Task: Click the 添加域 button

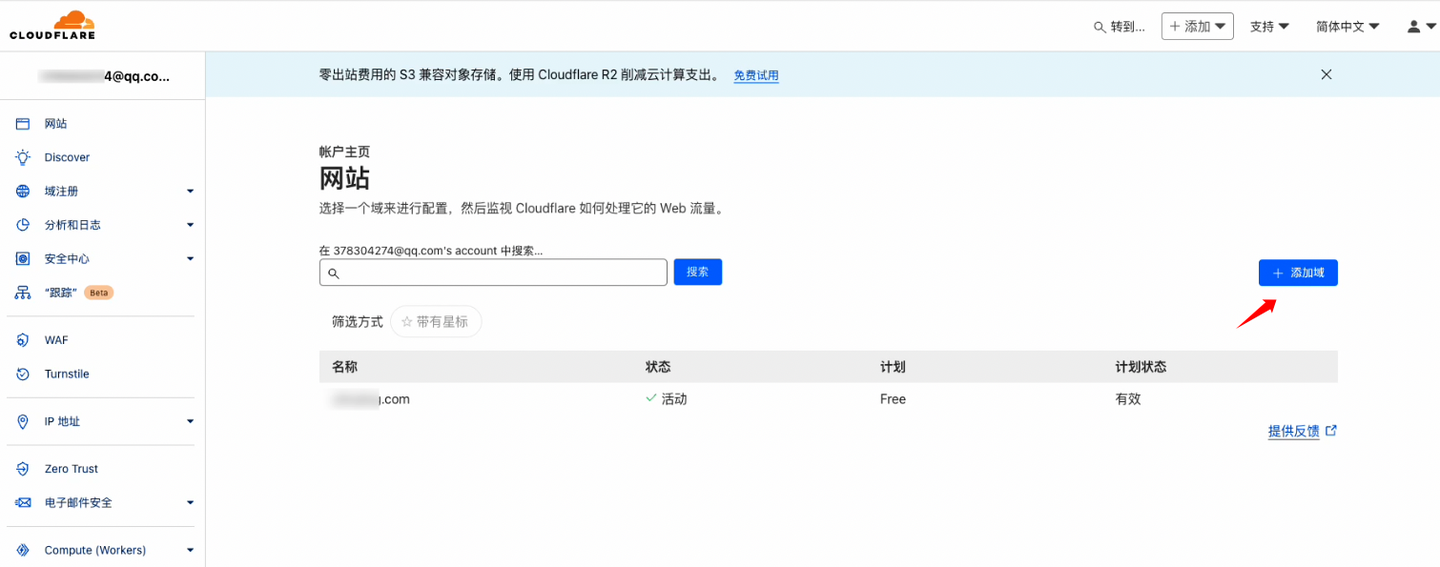Action: (x=1298, y=273)
